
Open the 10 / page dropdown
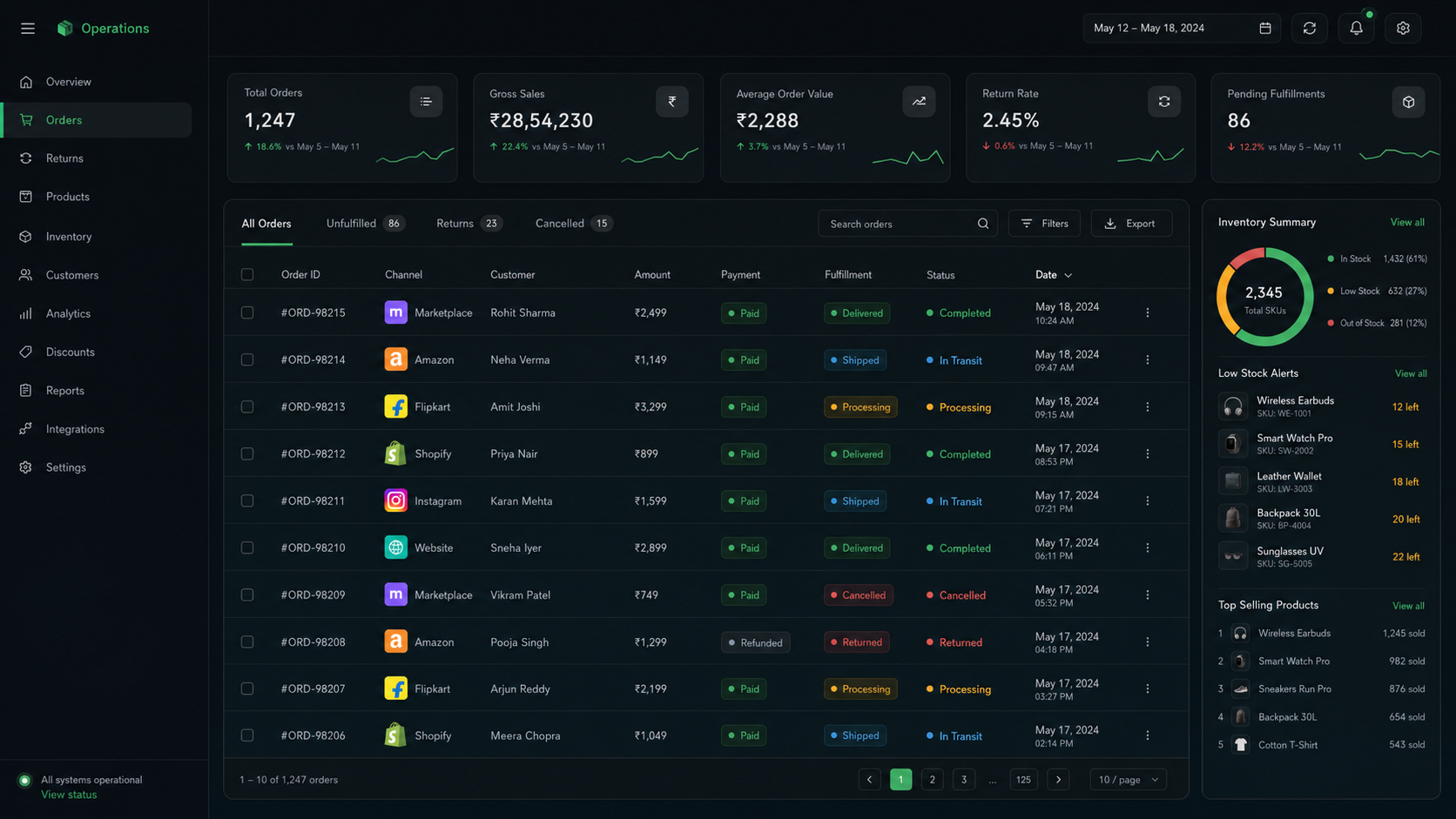pos(1128,780)
